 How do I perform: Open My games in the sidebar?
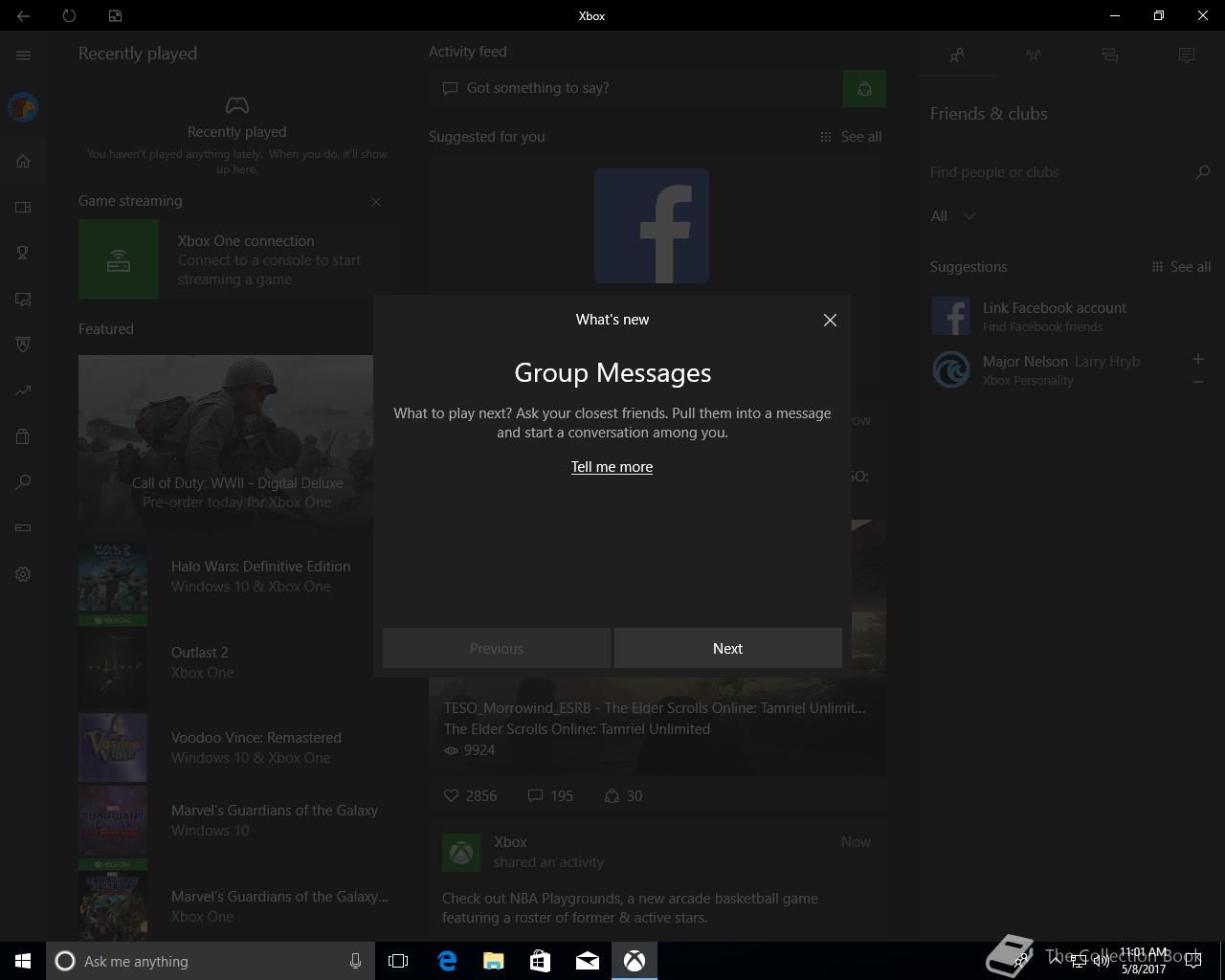coord(23,207)
